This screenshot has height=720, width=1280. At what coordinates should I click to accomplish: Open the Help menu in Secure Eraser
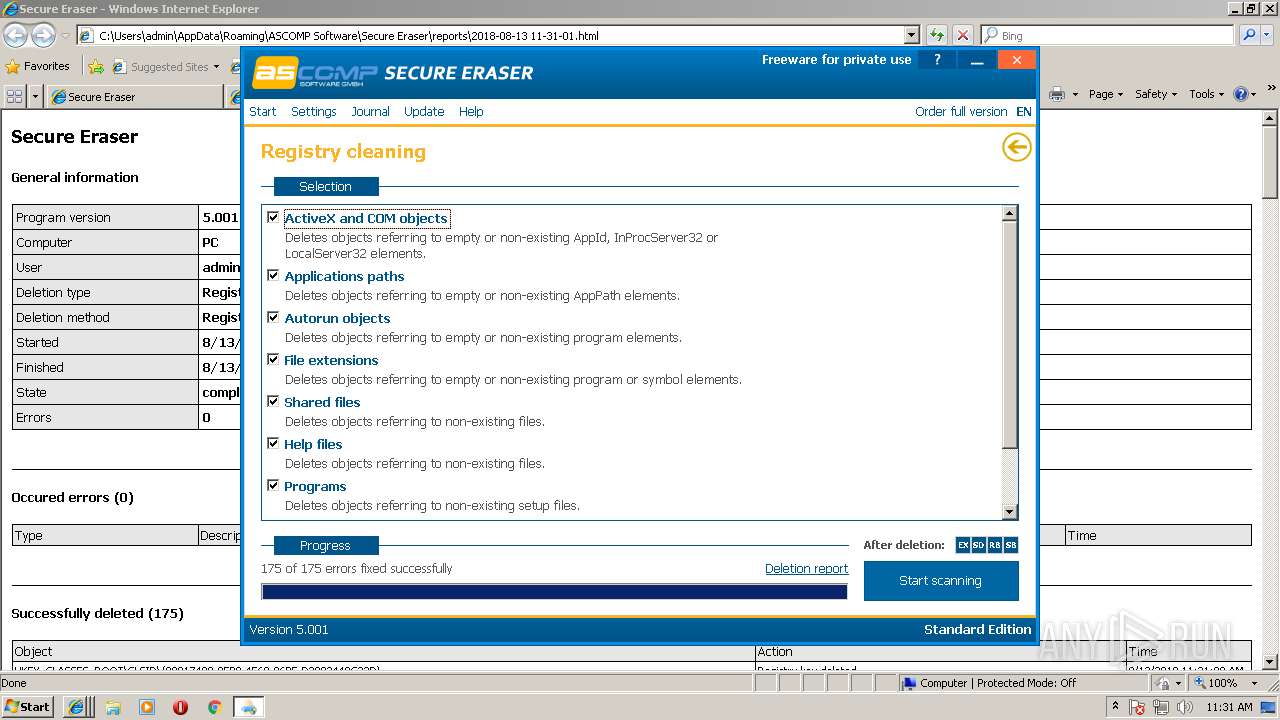[471, 111]
